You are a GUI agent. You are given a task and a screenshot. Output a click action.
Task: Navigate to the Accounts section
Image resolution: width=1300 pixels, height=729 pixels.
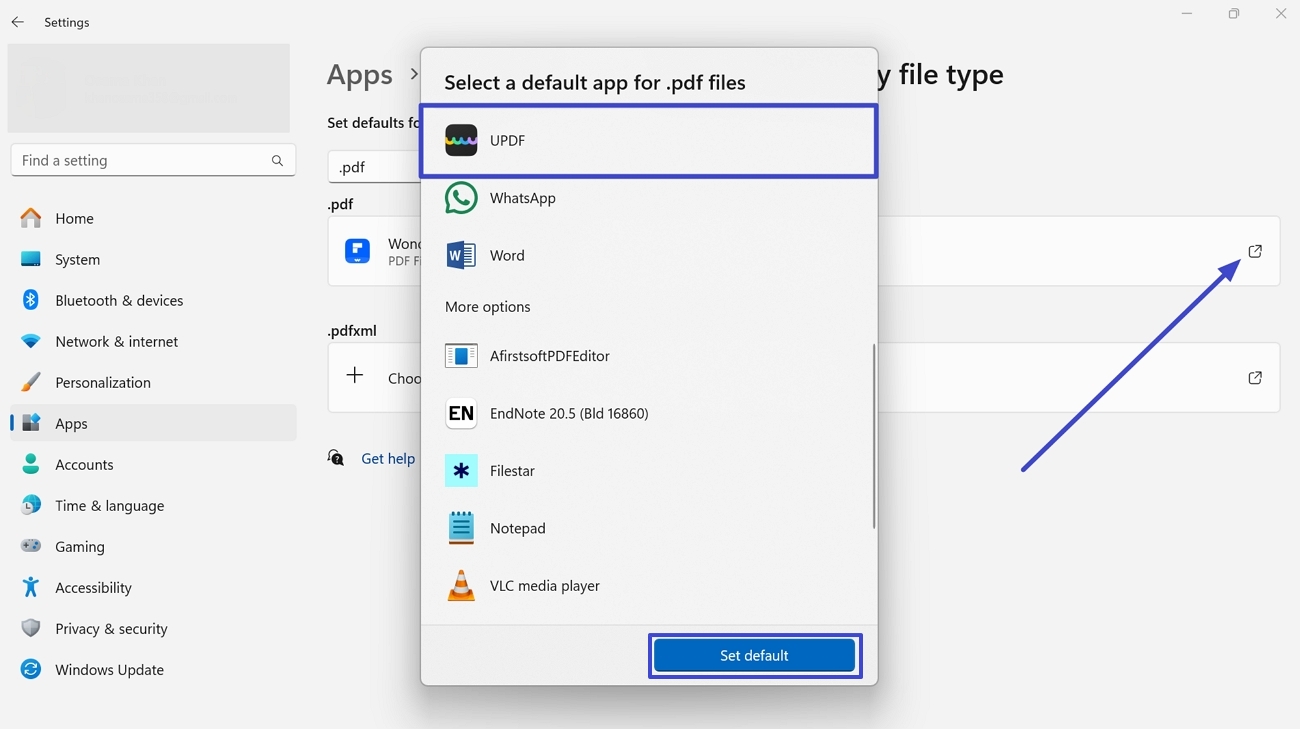click(84, 464)
